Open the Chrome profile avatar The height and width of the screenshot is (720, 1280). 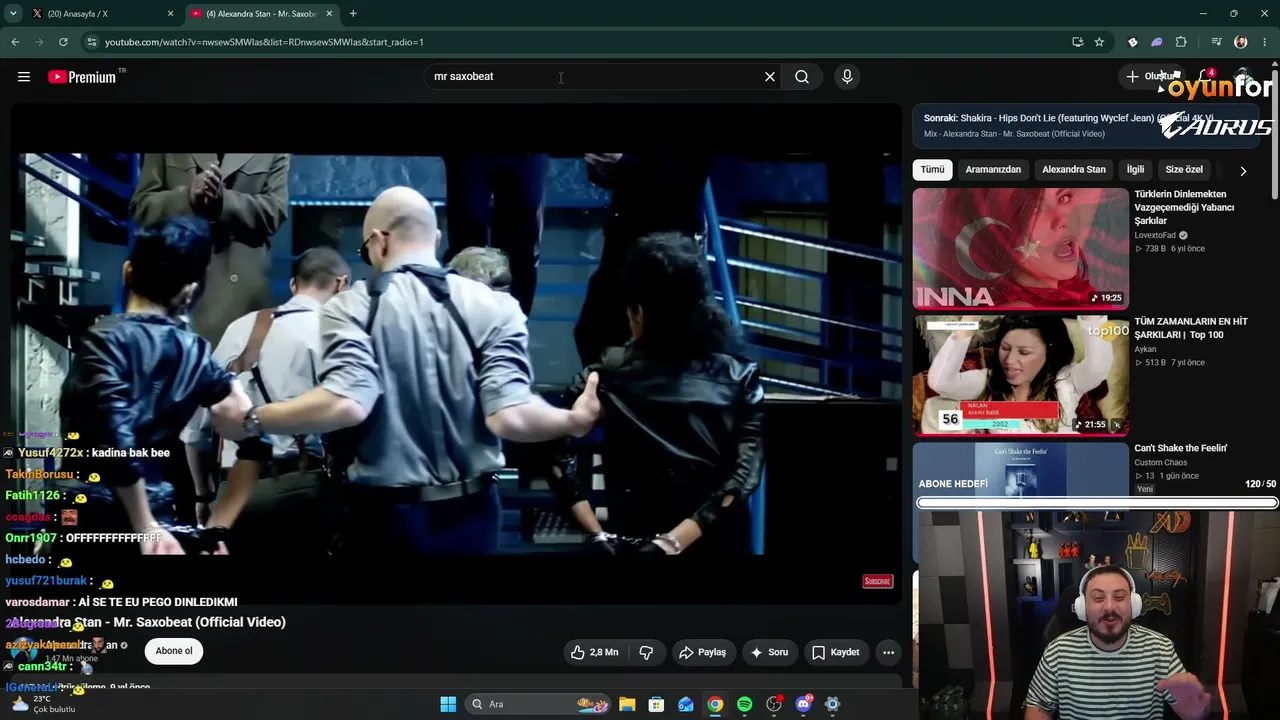pyautogui.click(x=1241, y=42)
